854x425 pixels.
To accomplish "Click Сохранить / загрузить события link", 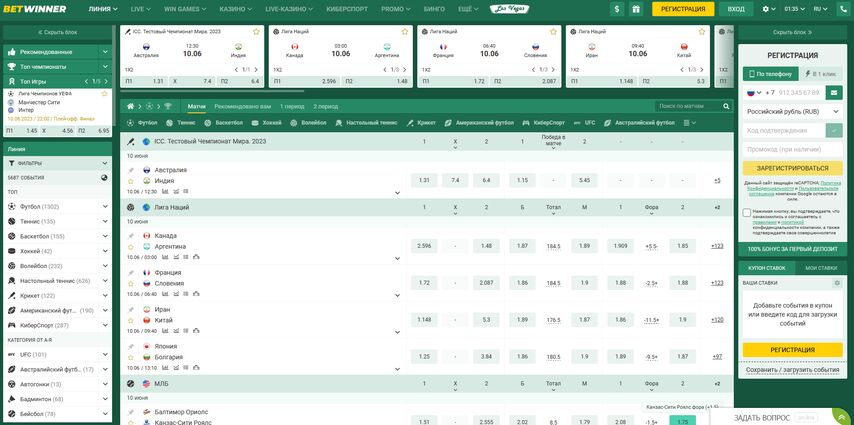I will click(792, 369).
